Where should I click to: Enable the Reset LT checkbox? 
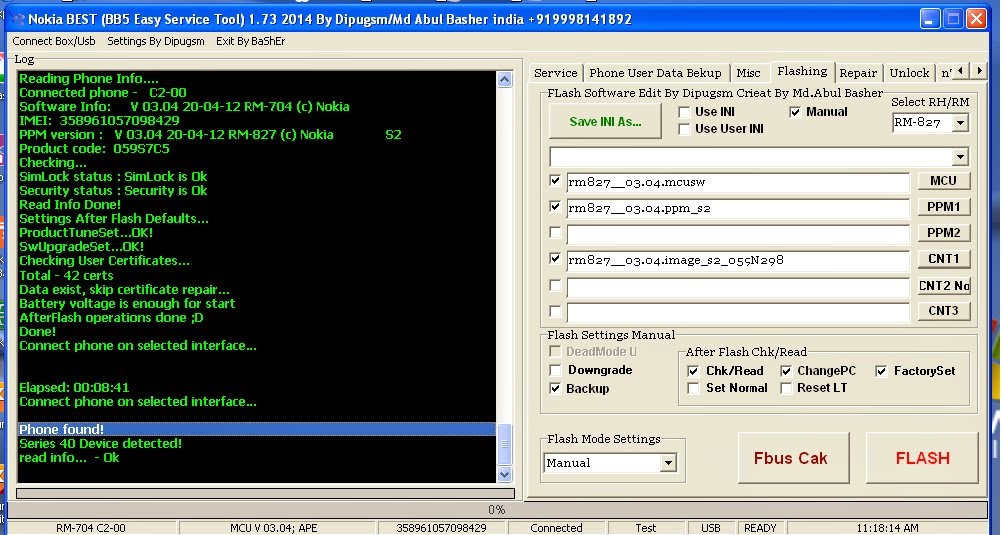pyautogui.click(x=786, y=388)
